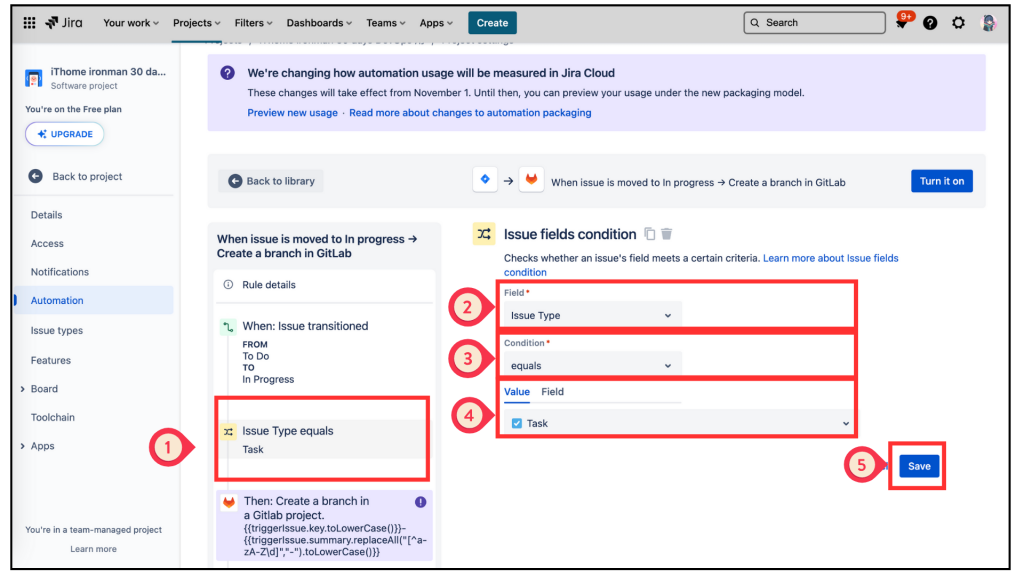Click Back to library button

coord(271,181)
